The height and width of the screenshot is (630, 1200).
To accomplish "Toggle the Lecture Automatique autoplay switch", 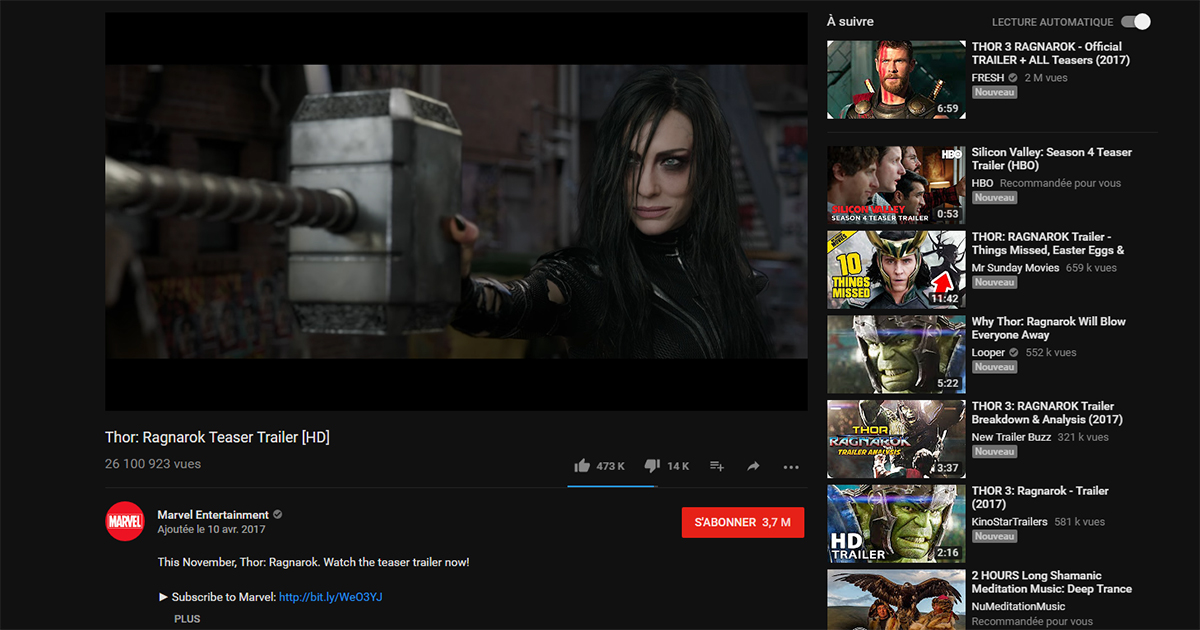I will 1135,22.
